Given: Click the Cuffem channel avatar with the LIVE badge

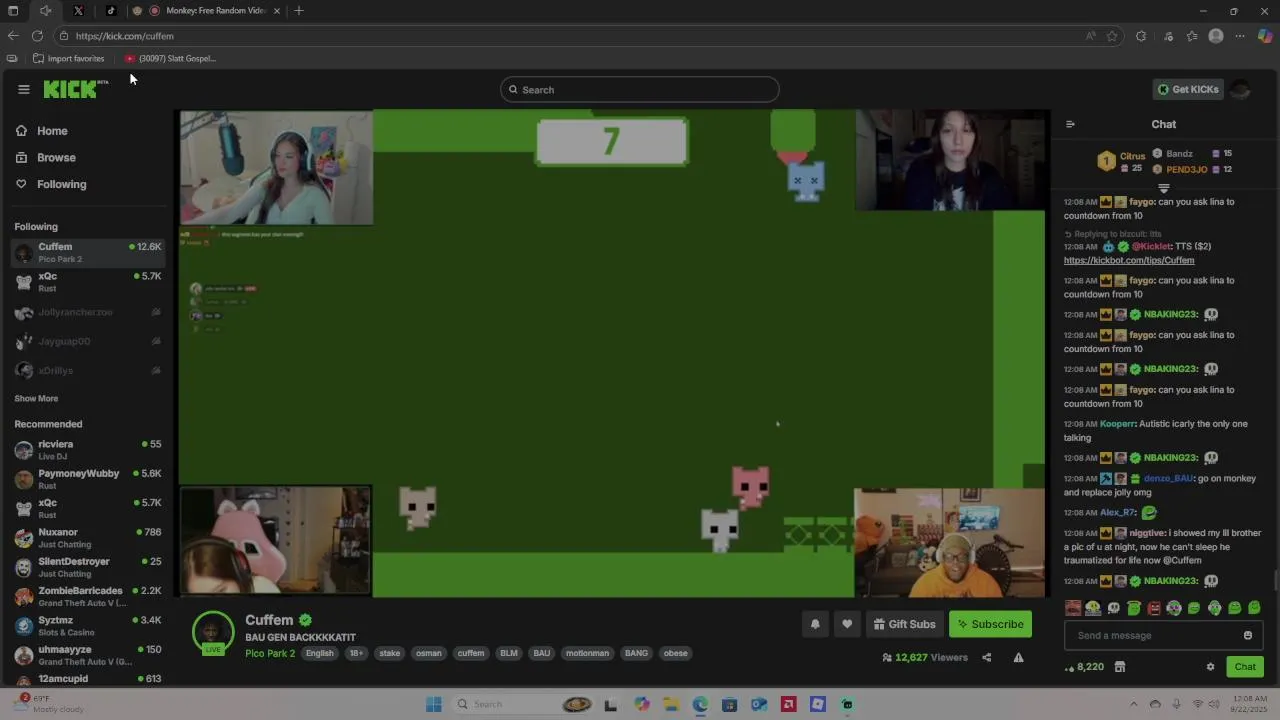Looking at the screenshot, I should 213,633.
